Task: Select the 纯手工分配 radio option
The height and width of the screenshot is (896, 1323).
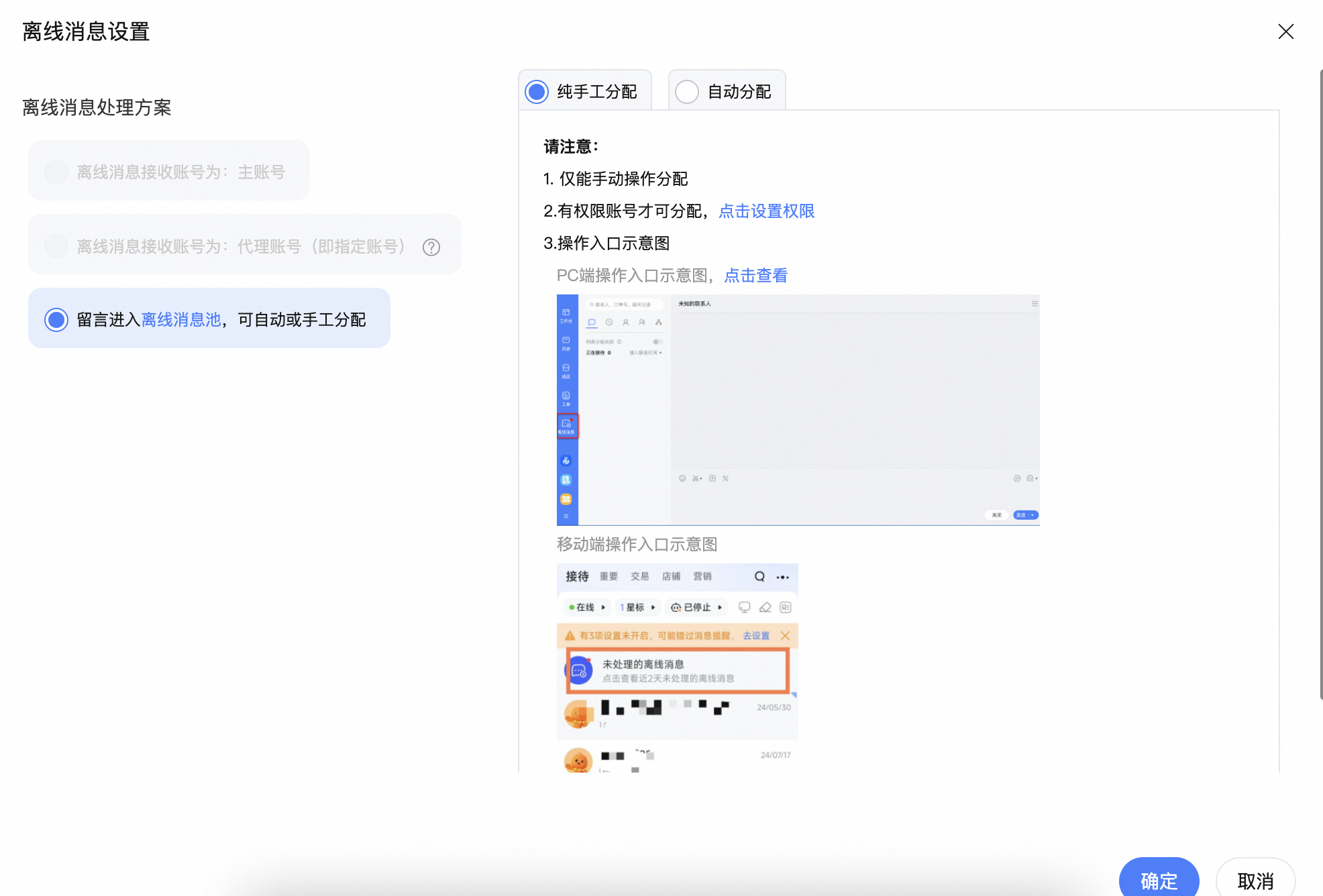Action: click(537, 92)
